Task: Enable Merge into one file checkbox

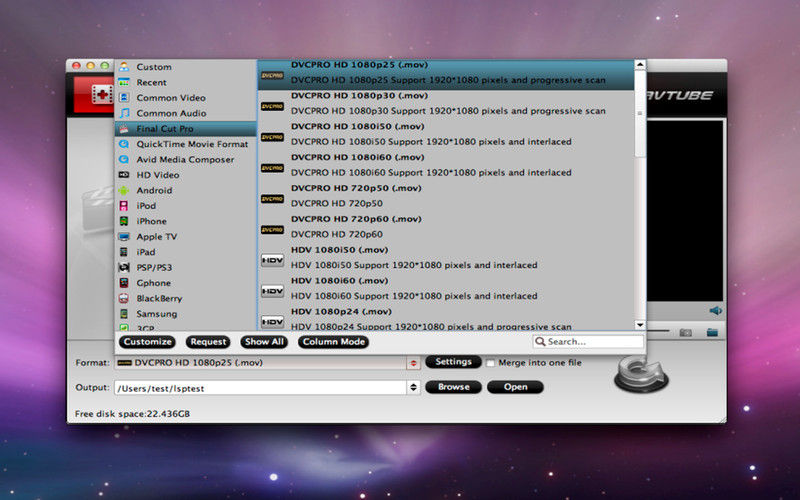Action: [490, 363]
